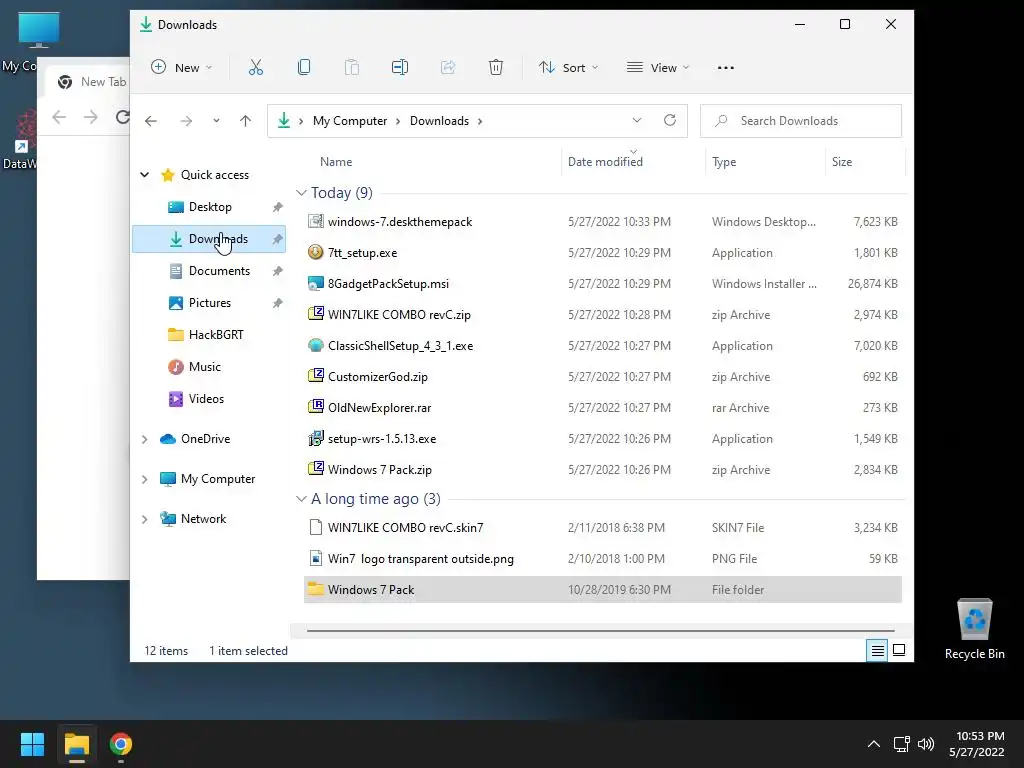The height and width of the screenshot is (768, 1024).
Task: Refresh the Downloads folder view
Action: (x=670, y=120)
